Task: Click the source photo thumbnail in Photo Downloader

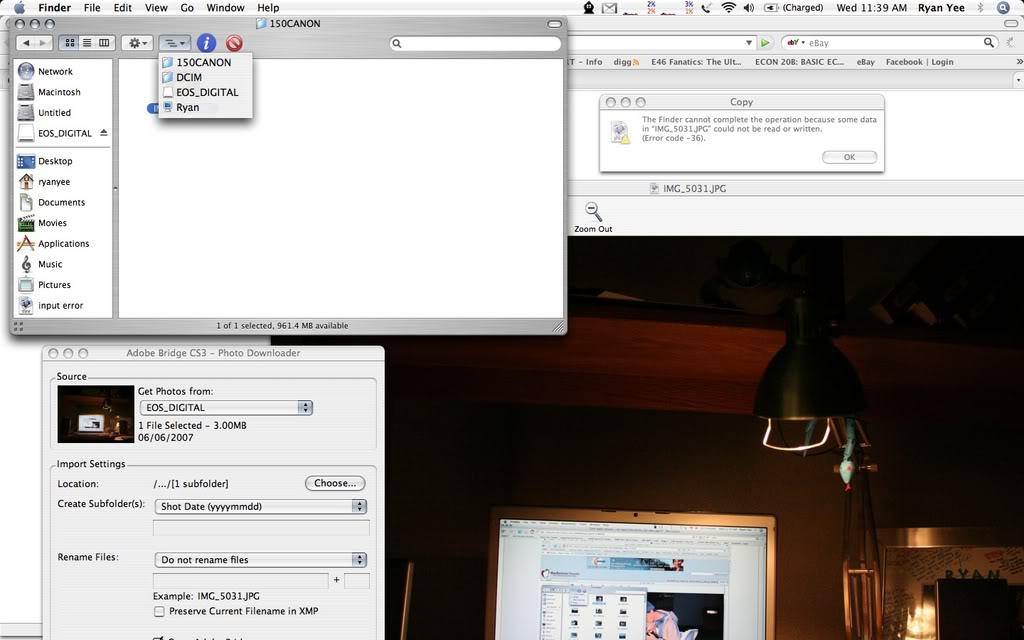Action: (x=96, y=414)
